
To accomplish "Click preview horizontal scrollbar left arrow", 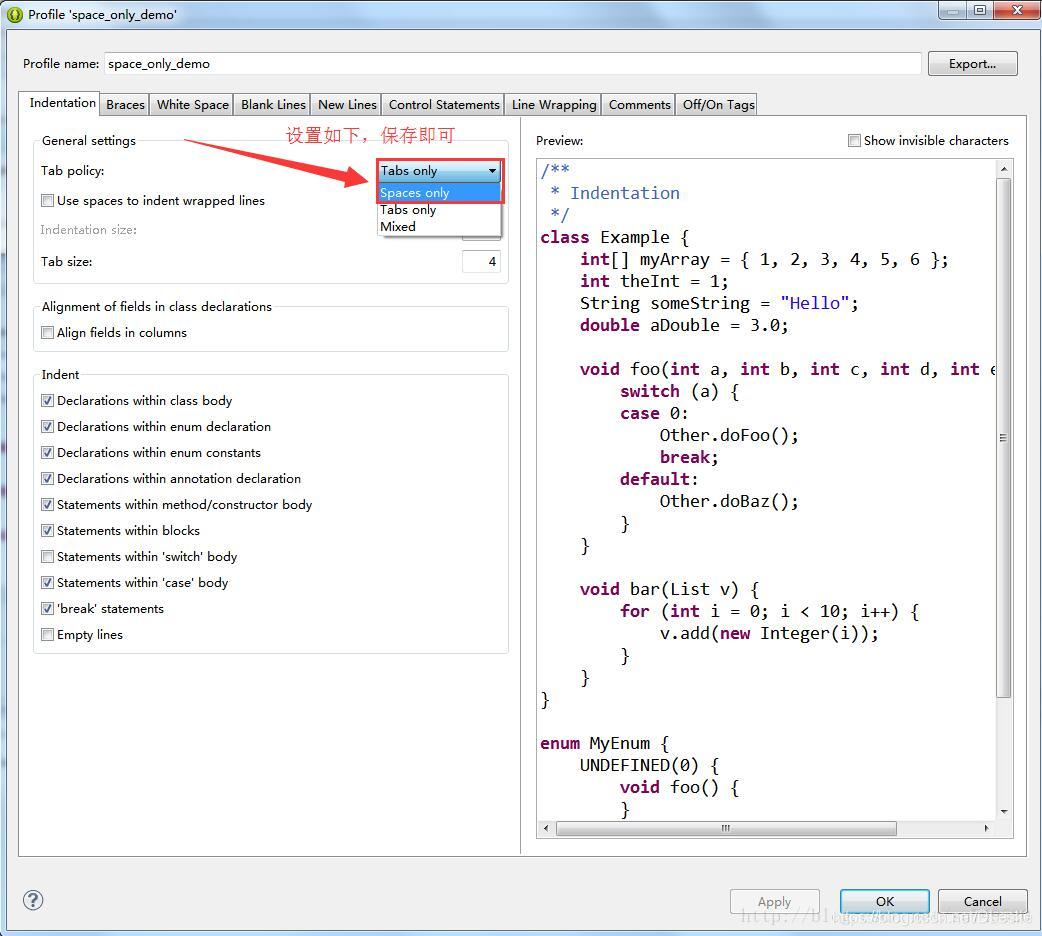I will (546, 828).
